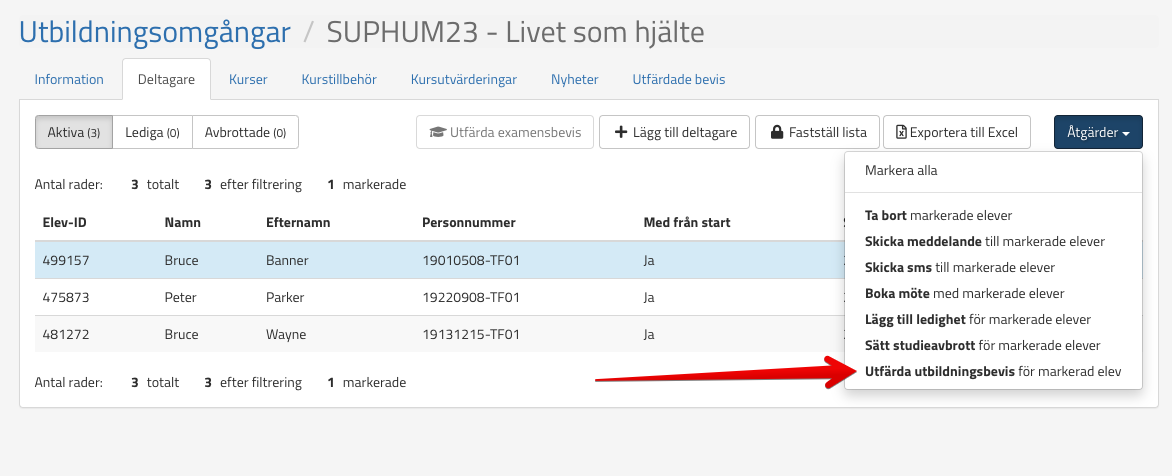Toggle the Avbrottade (0) filter
The width and height of the screenshot is (1172, 476).
click(245, 132)
